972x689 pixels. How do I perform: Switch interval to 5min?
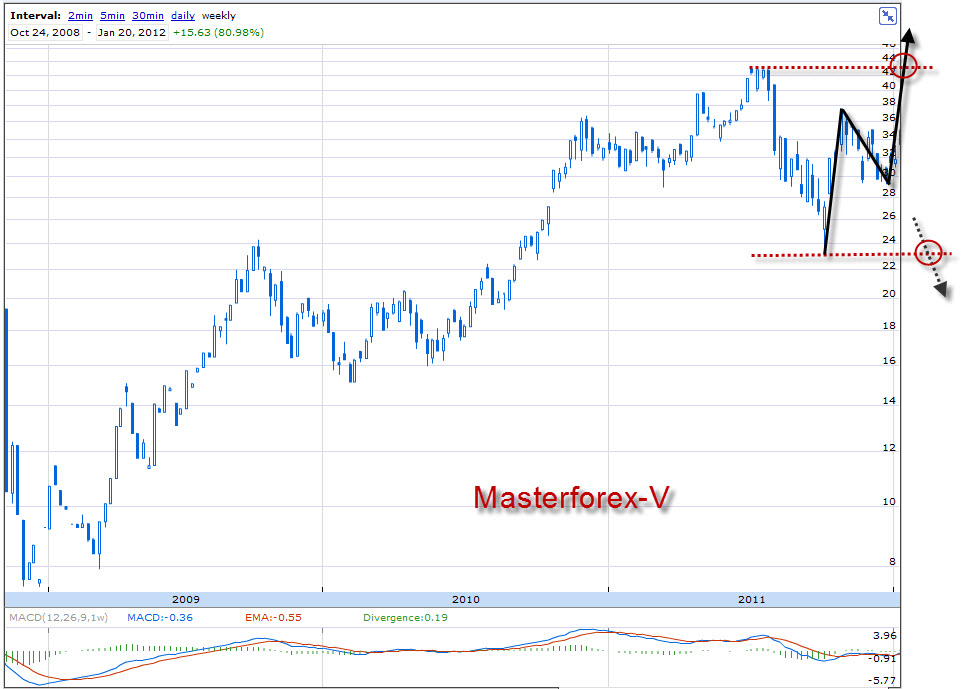click(112, 16)
